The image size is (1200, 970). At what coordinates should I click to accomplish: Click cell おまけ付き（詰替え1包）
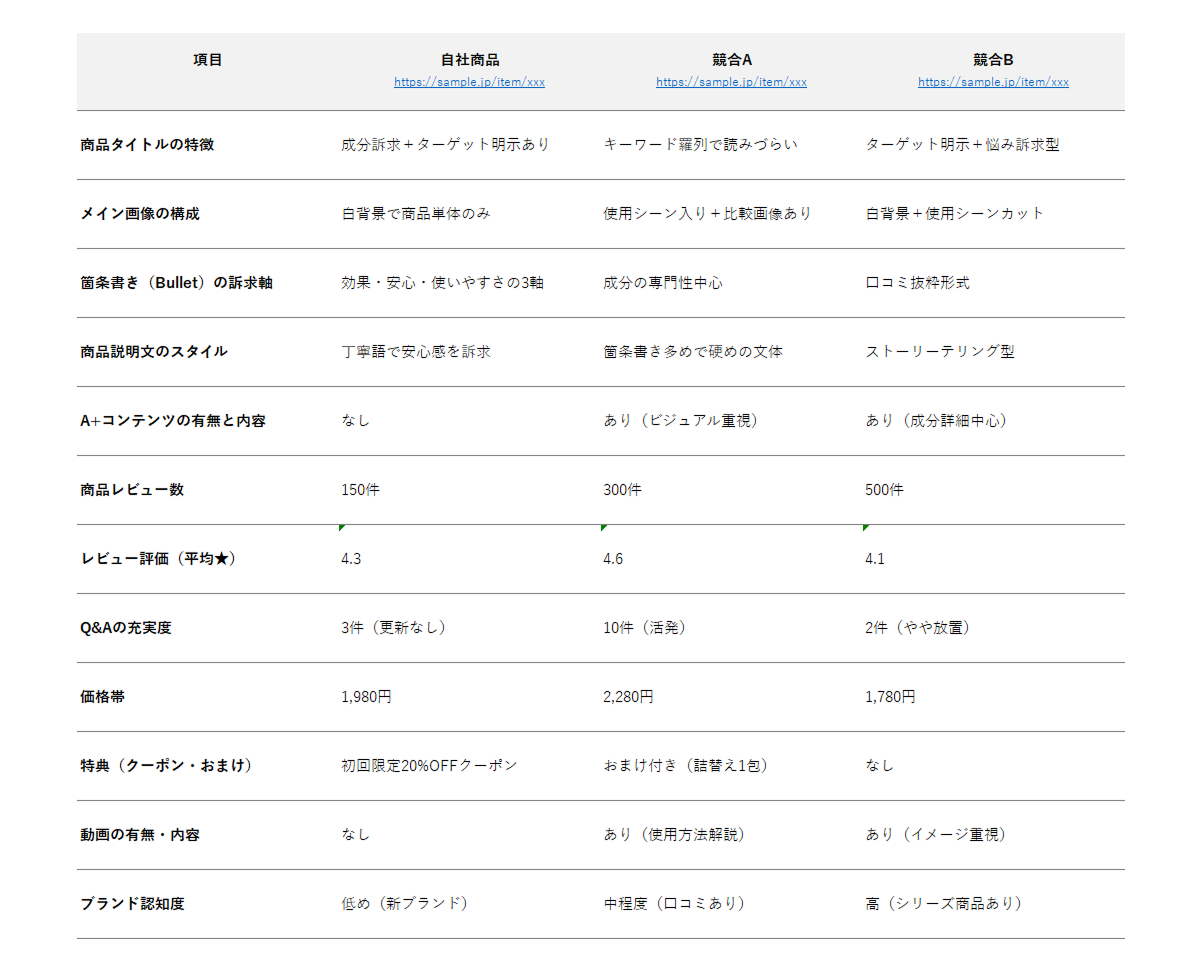[x=686, y=766]
